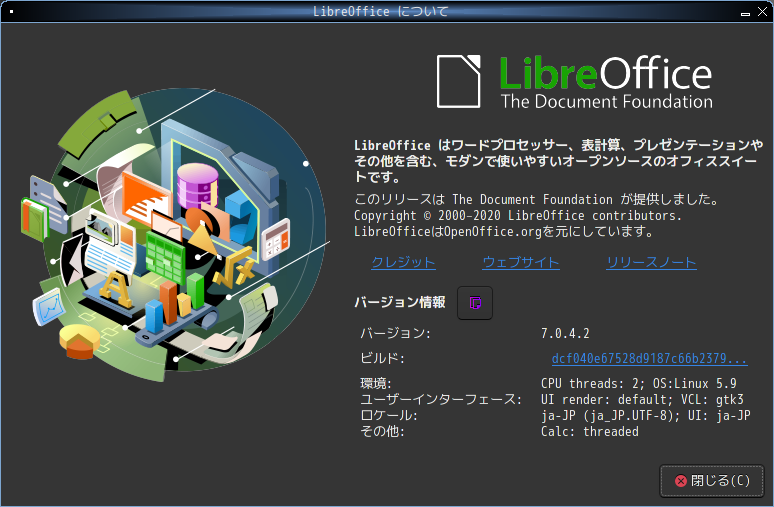Click the ビルド: label
This screenshot has width=774, height=507.
pyautogui.click(x=383, y=358)
